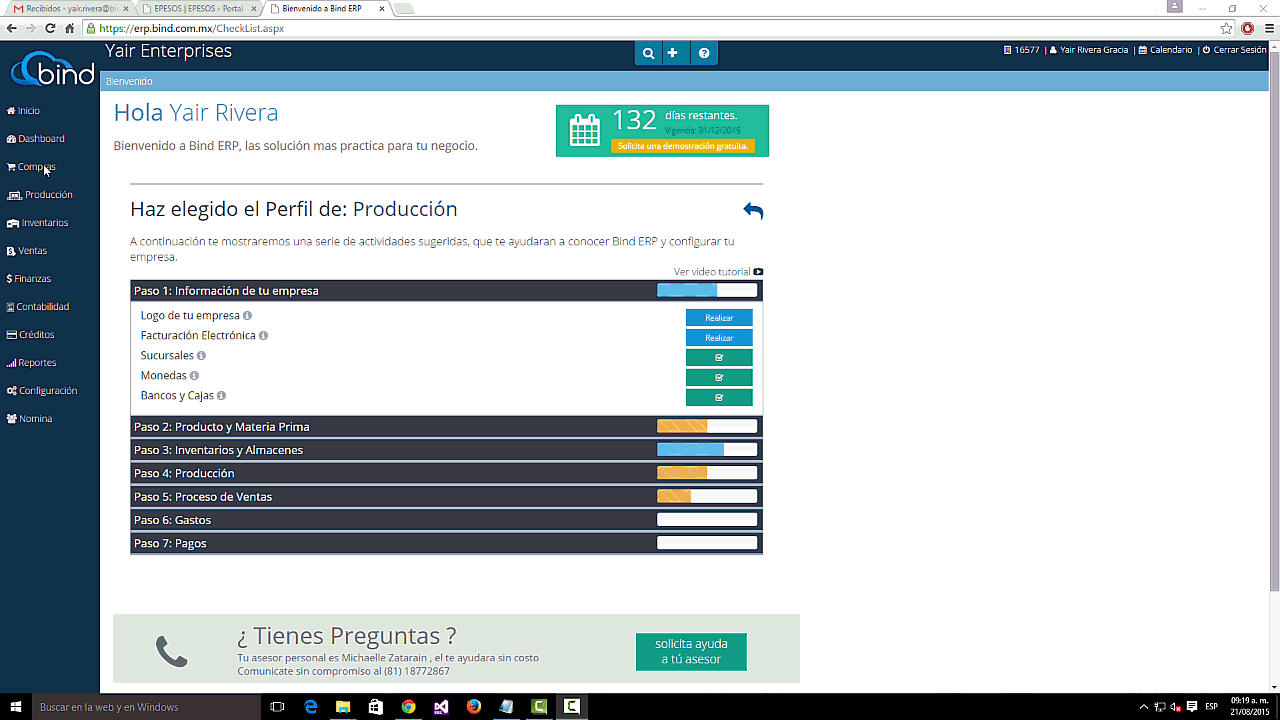Viewport: 1280px width, 720px height.
Task: Open the help question mark icon
Action: [x=704, y=53]
